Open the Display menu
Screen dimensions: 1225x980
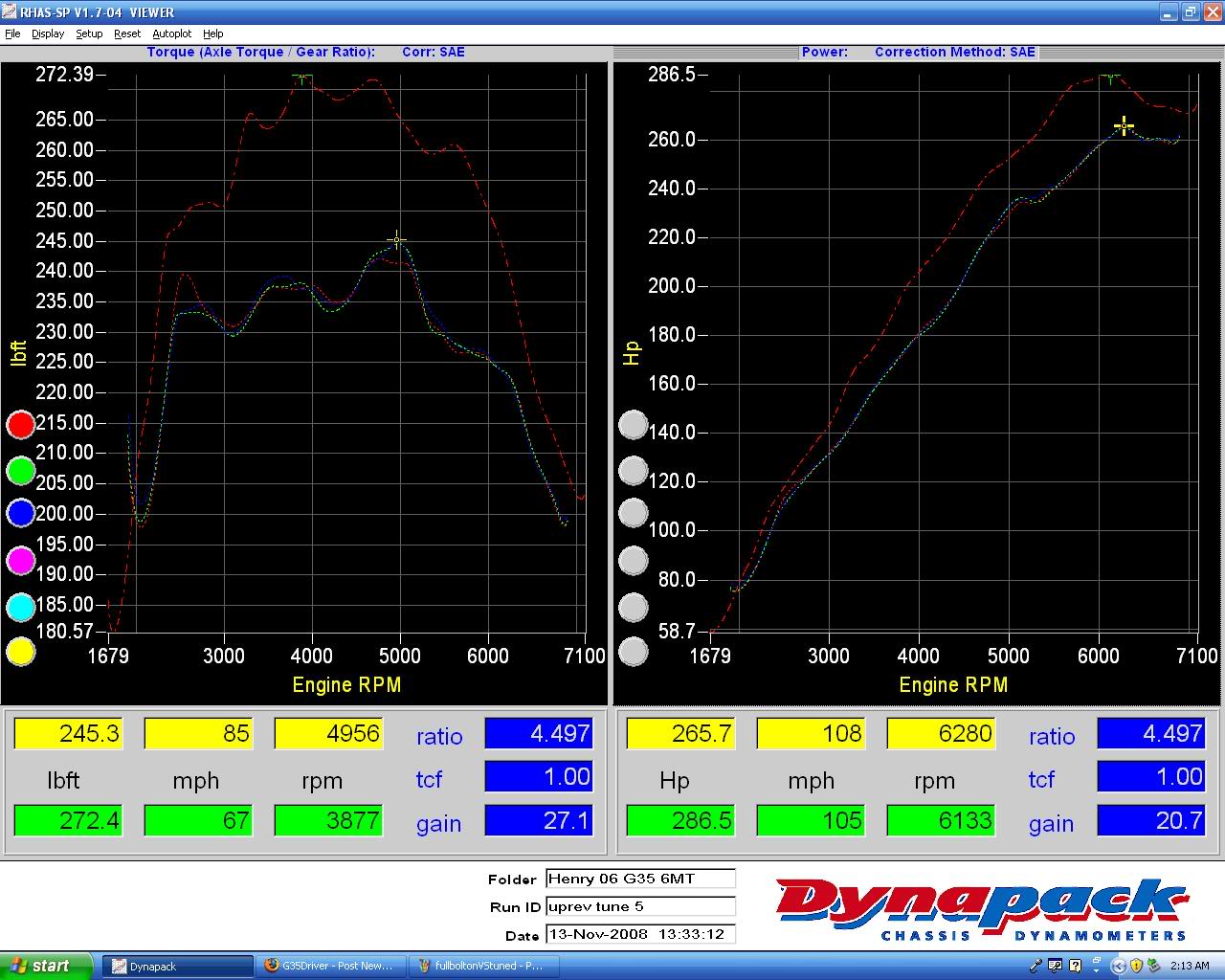click(48, 33)
